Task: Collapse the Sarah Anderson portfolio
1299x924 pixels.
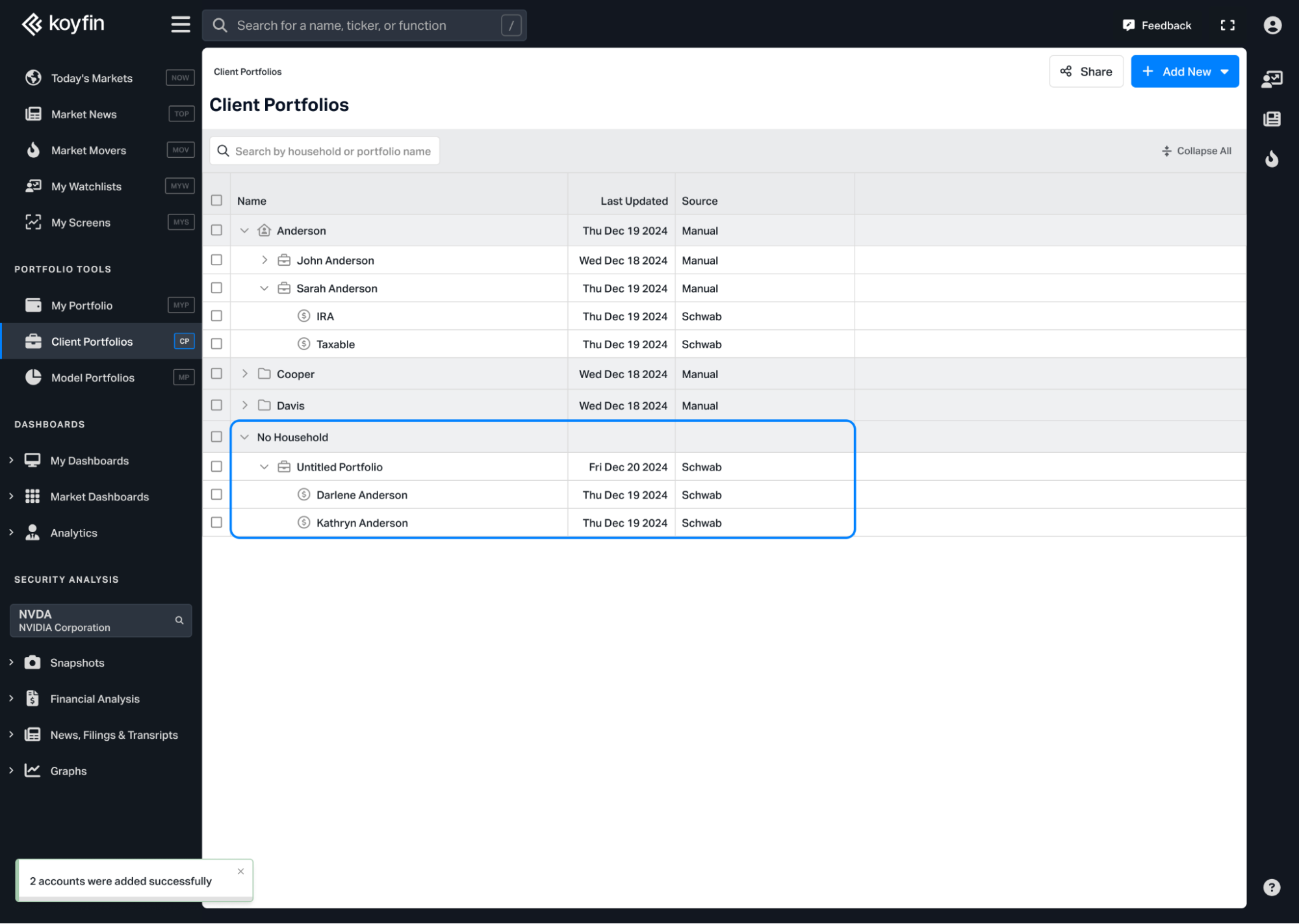Action: [264, 288]
